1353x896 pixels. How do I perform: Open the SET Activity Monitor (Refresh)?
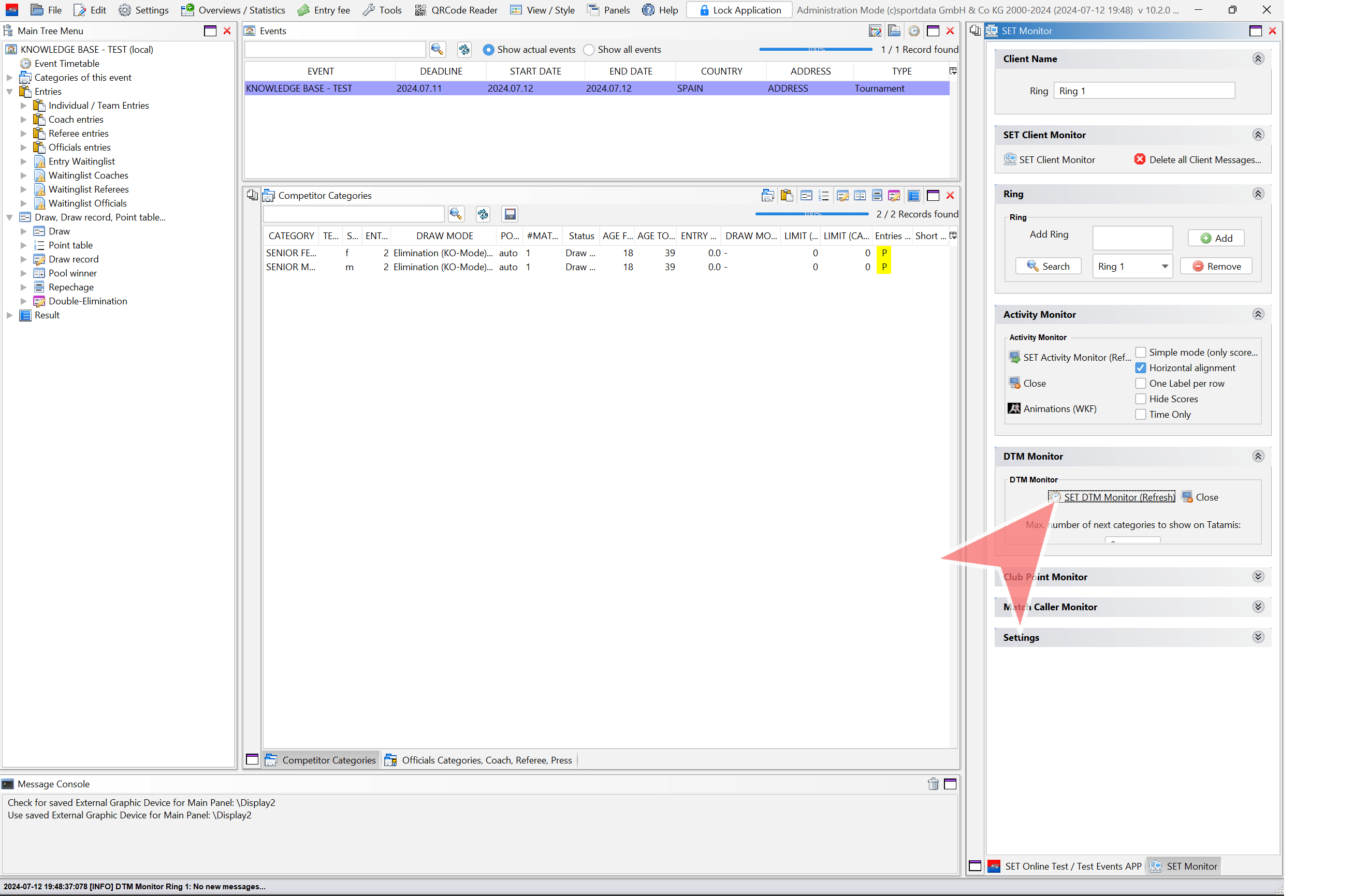(x=1069, y=357)
